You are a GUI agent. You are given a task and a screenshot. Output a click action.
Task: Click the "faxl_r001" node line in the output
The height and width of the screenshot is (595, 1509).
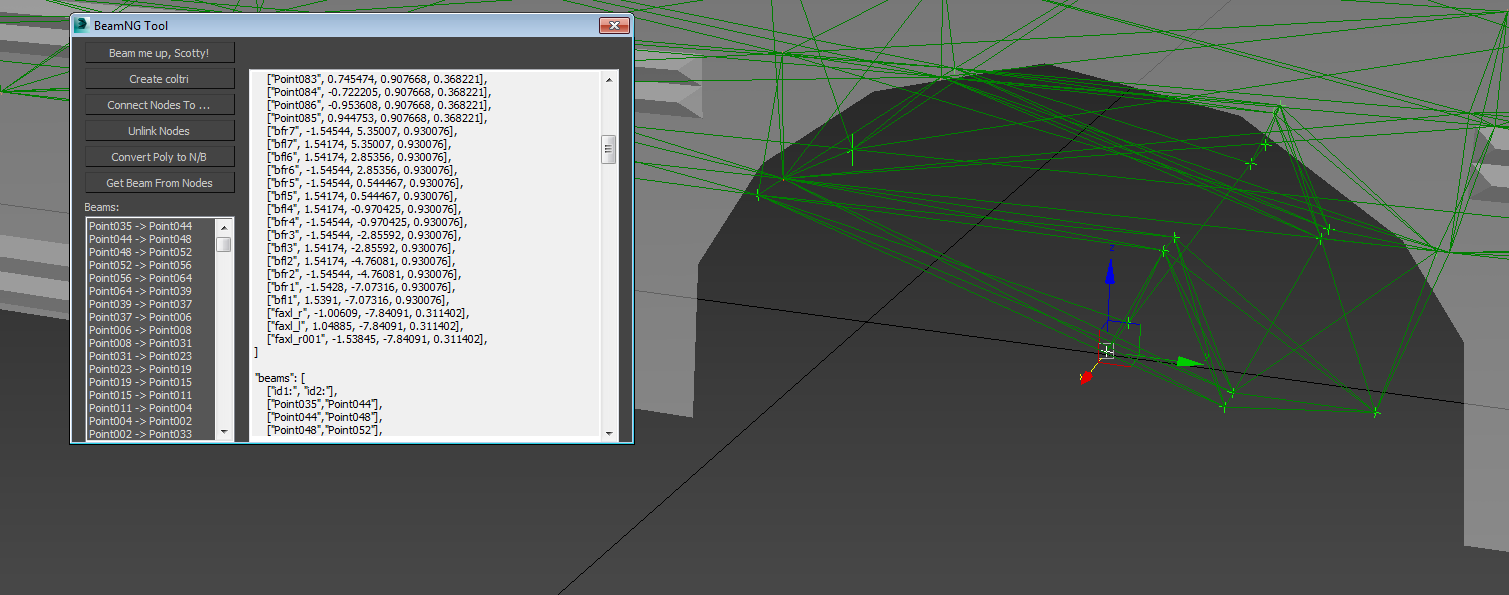[377, 338]
